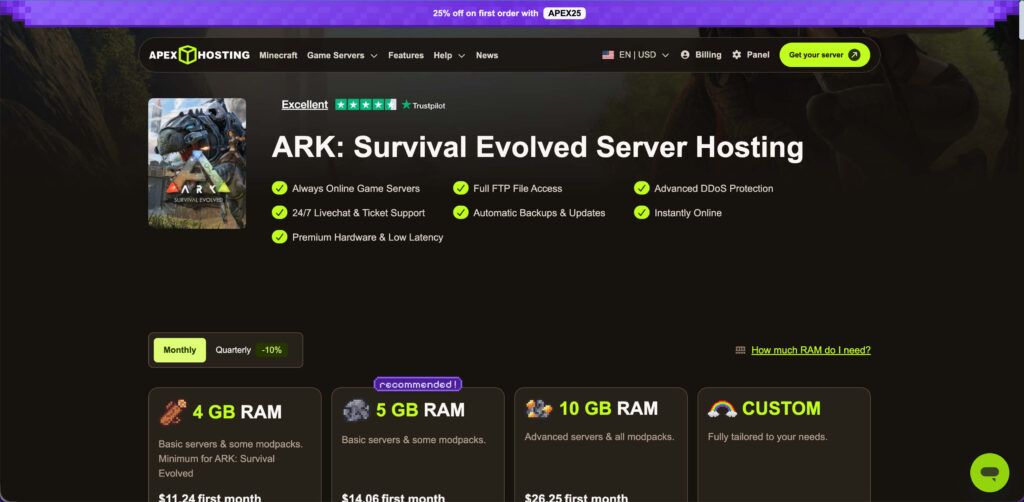Click the US flag icon
The image size is (1024, 502).
pyautogui.click(x=608, y=55)
